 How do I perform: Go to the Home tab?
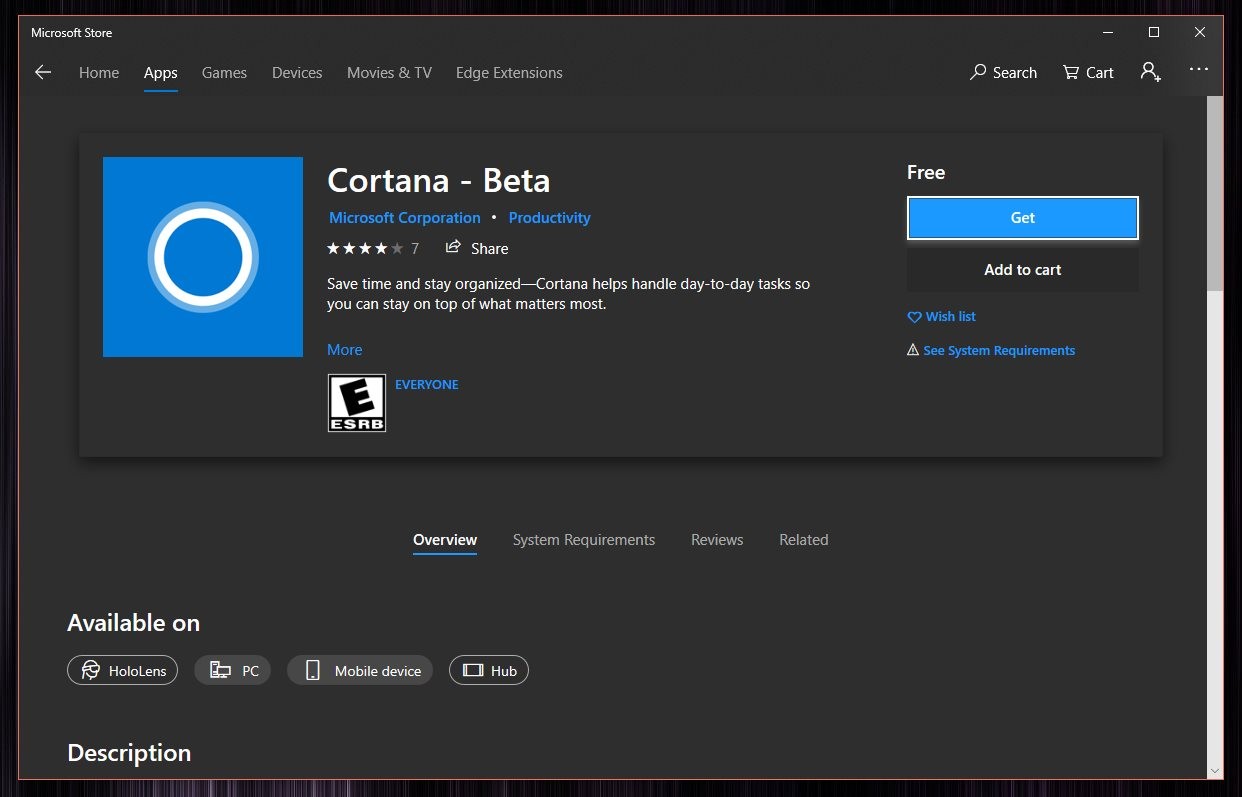pos(99,73)
